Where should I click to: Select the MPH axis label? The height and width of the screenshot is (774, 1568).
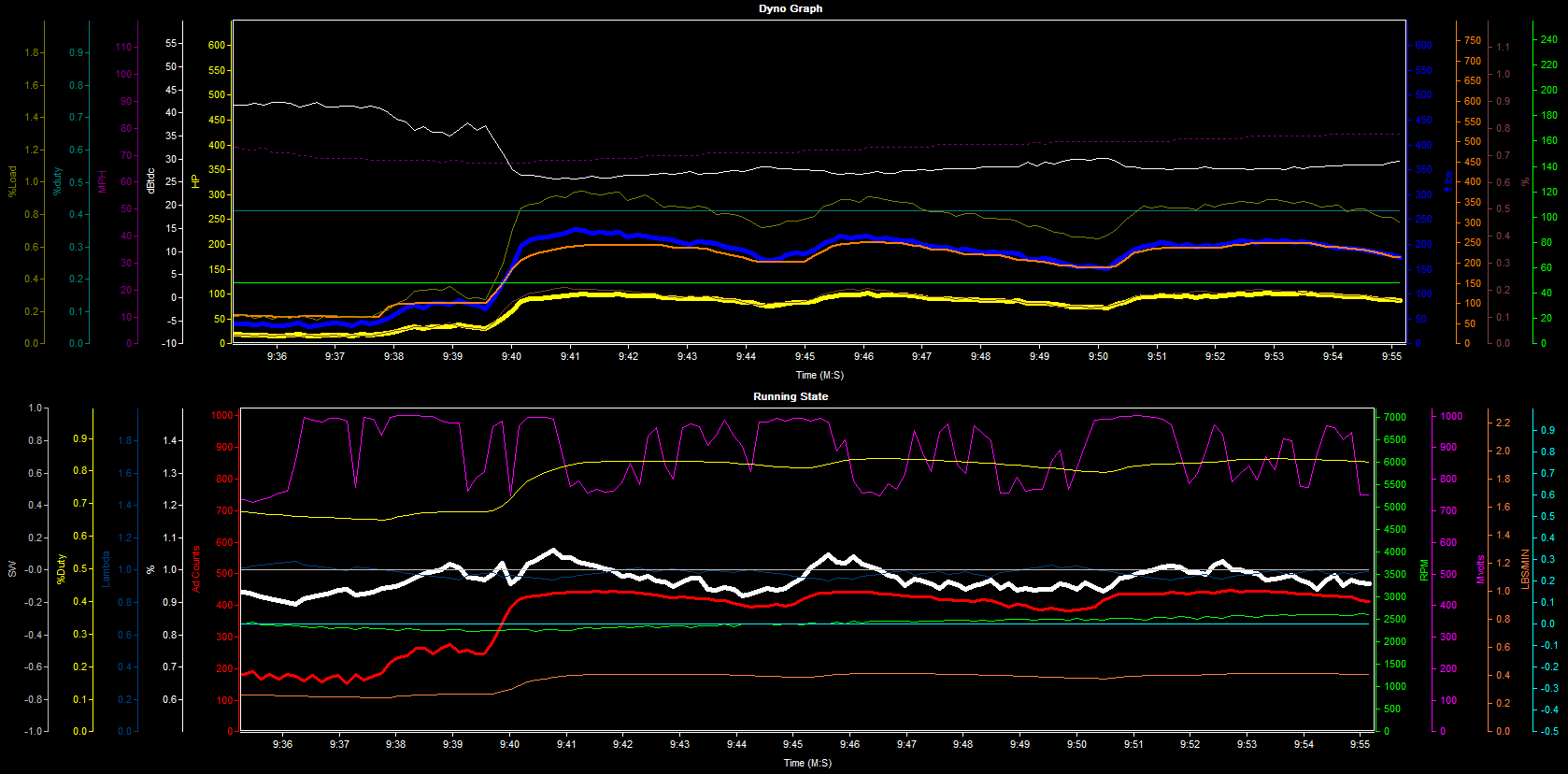[103, 181]
